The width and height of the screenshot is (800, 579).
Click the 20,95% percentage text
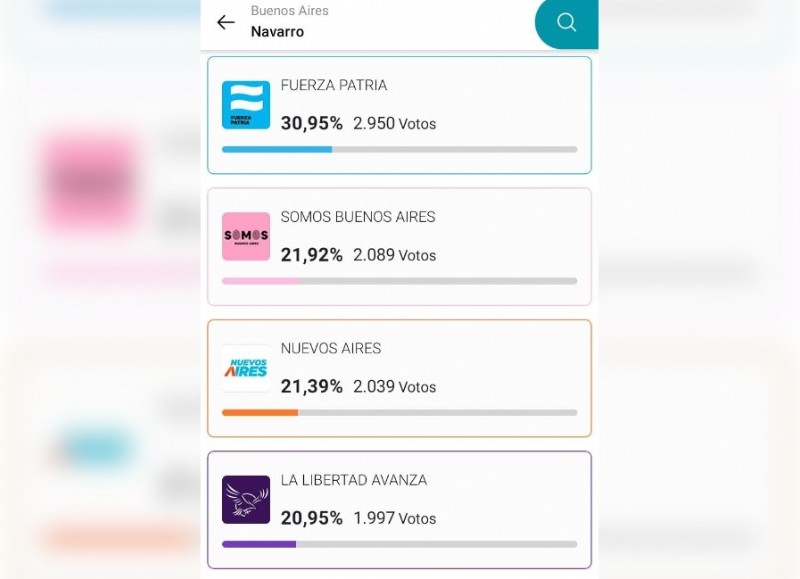point(311,519)
